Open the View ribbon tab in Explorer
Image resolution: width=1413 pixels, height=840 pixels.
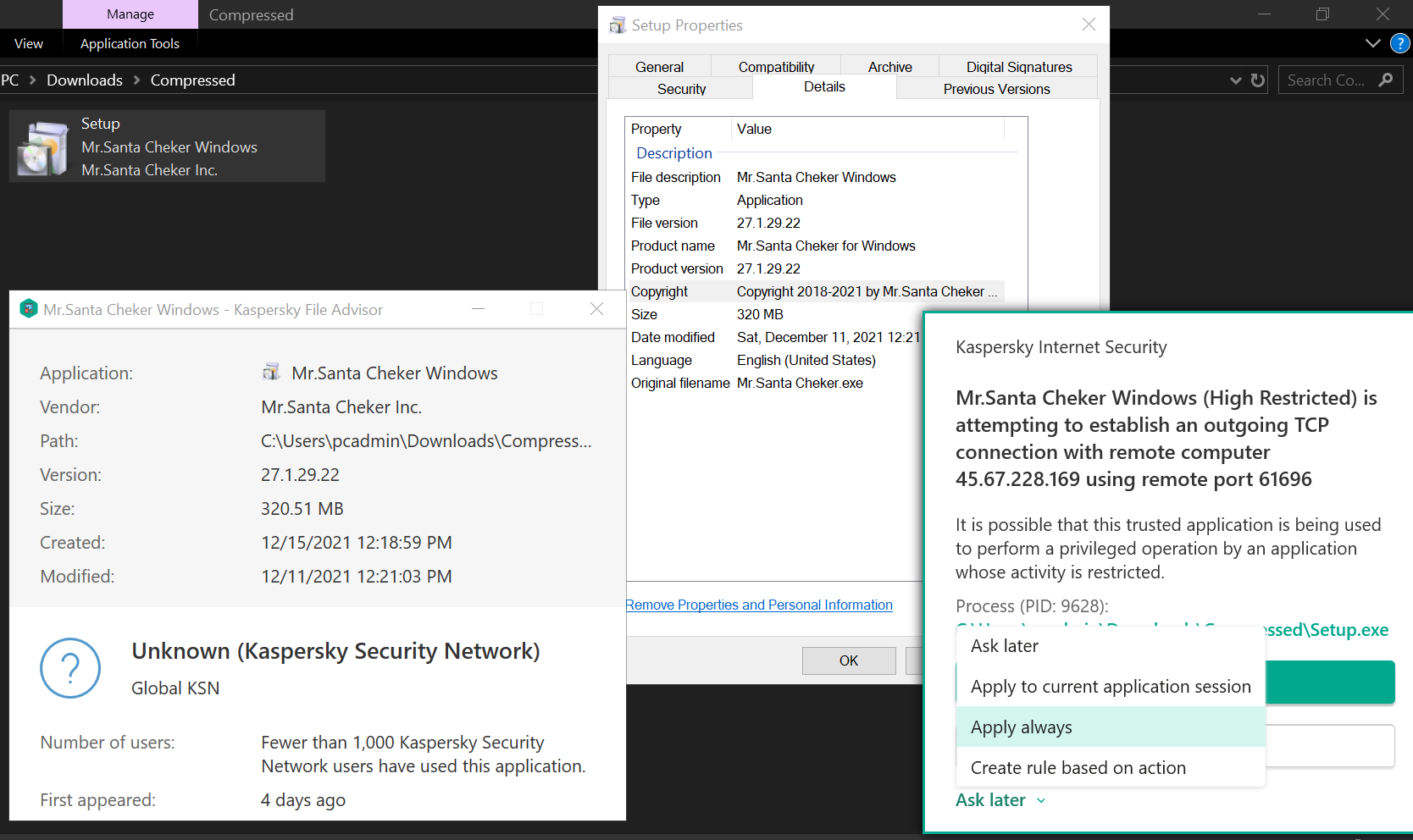tap(29, 43)
